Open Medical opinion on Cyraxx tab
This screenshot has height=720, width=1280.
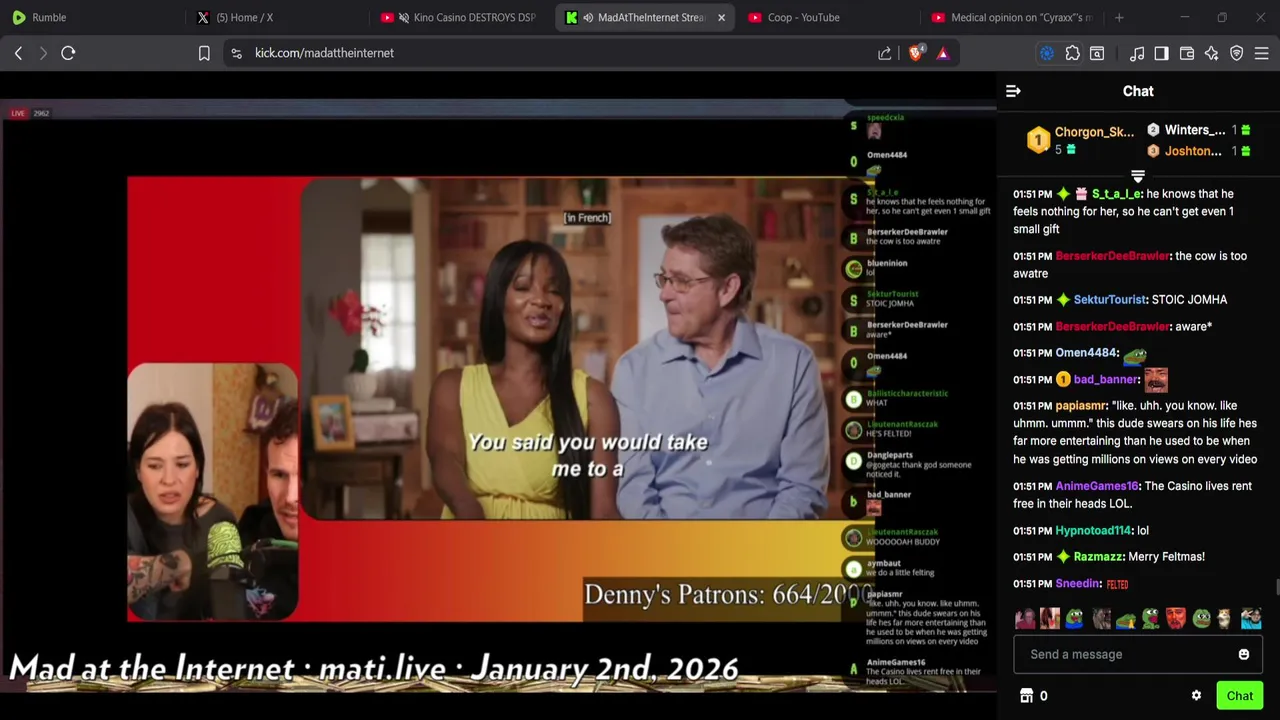coord(1010,17)
